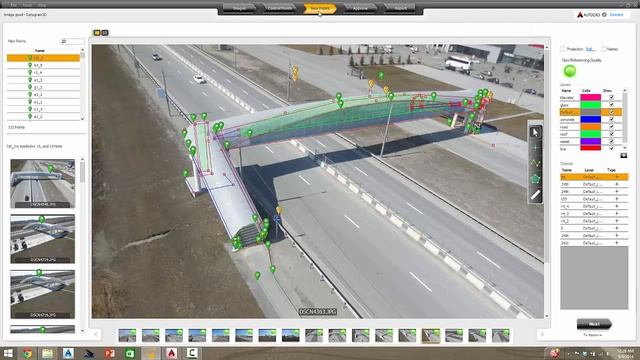Toggle Show checkbox for glass layer
The image size is (640, 360).
tap(611, 104)
